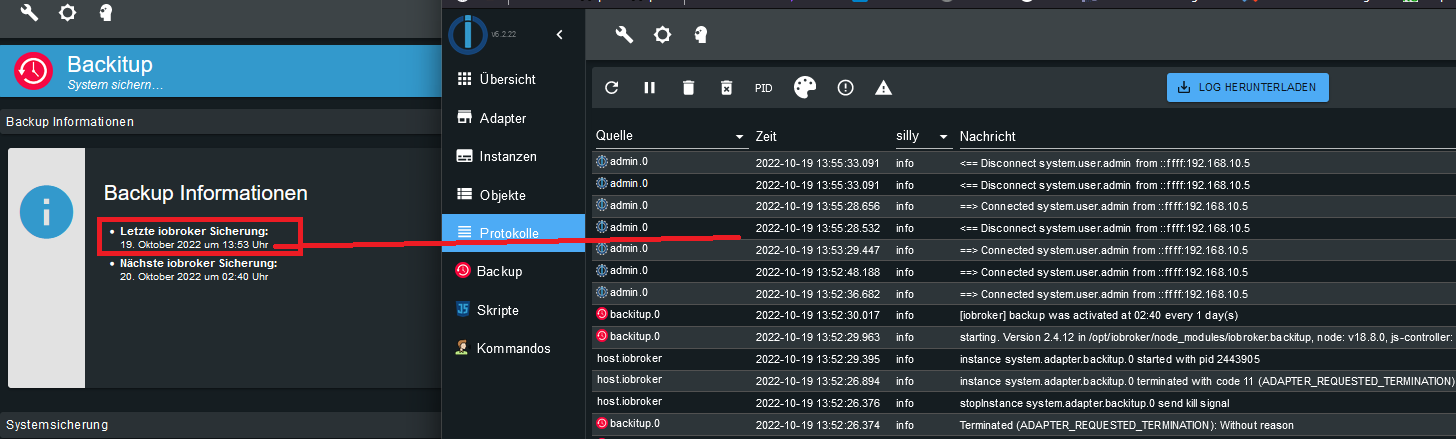Open Kommandos in sidebar
This screenshot has height=439, width=1456.
coord(513,348)
